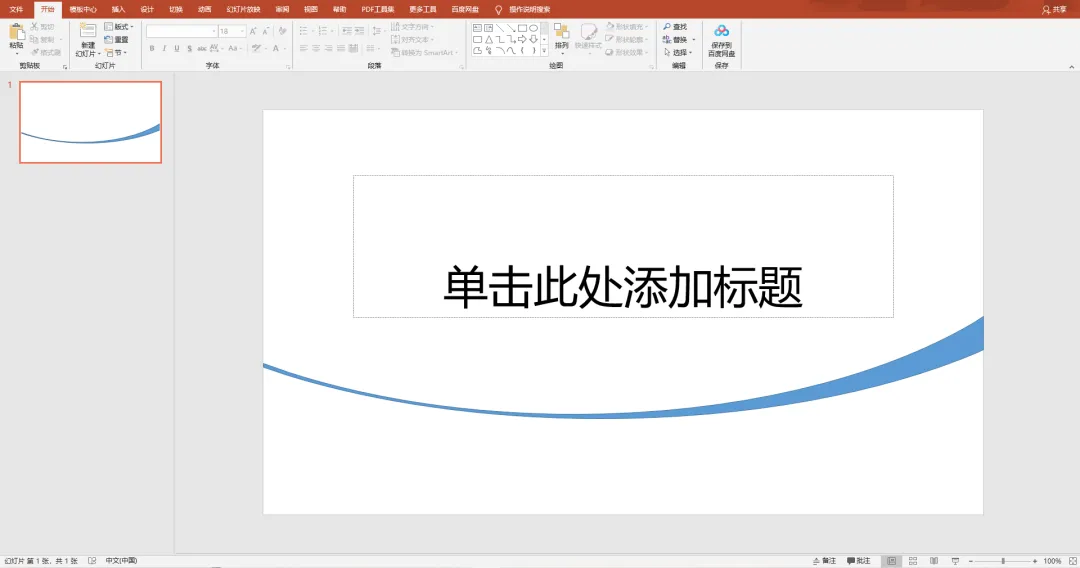Open the 选择 (Select) dropdown

pyautogui.click(x=678, y=52)
